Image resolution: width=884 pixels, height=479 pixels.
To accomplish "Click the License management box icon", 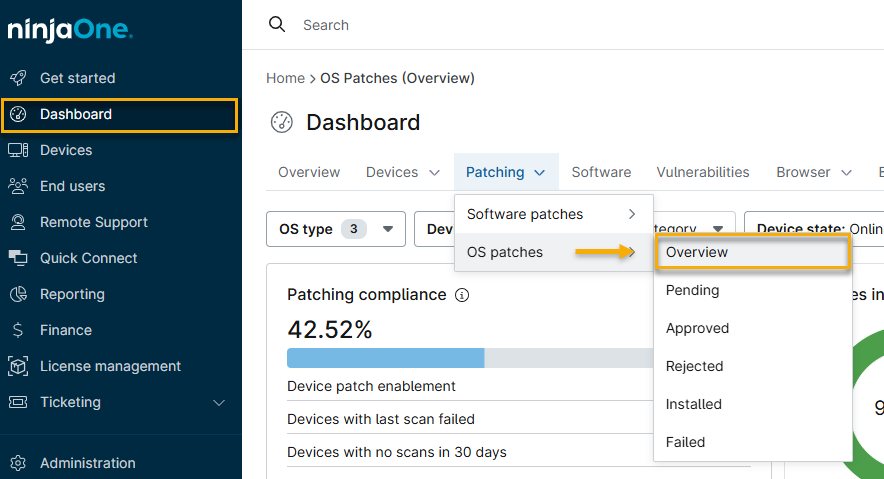I will click(18, 366).
